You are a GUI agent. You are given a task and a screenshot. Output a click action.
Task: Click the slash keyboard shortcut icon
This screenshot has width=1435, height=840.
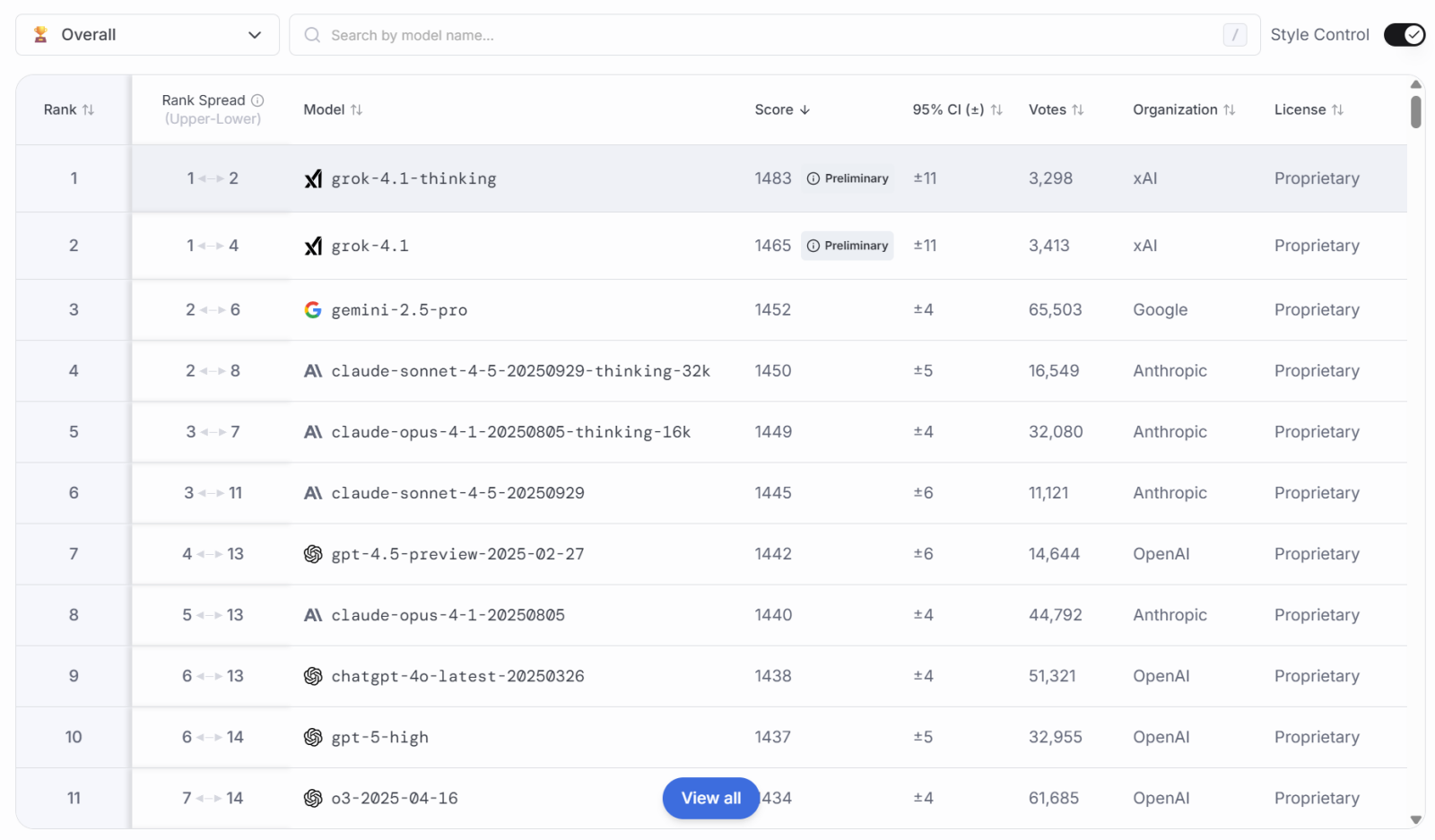[1234, 35]
